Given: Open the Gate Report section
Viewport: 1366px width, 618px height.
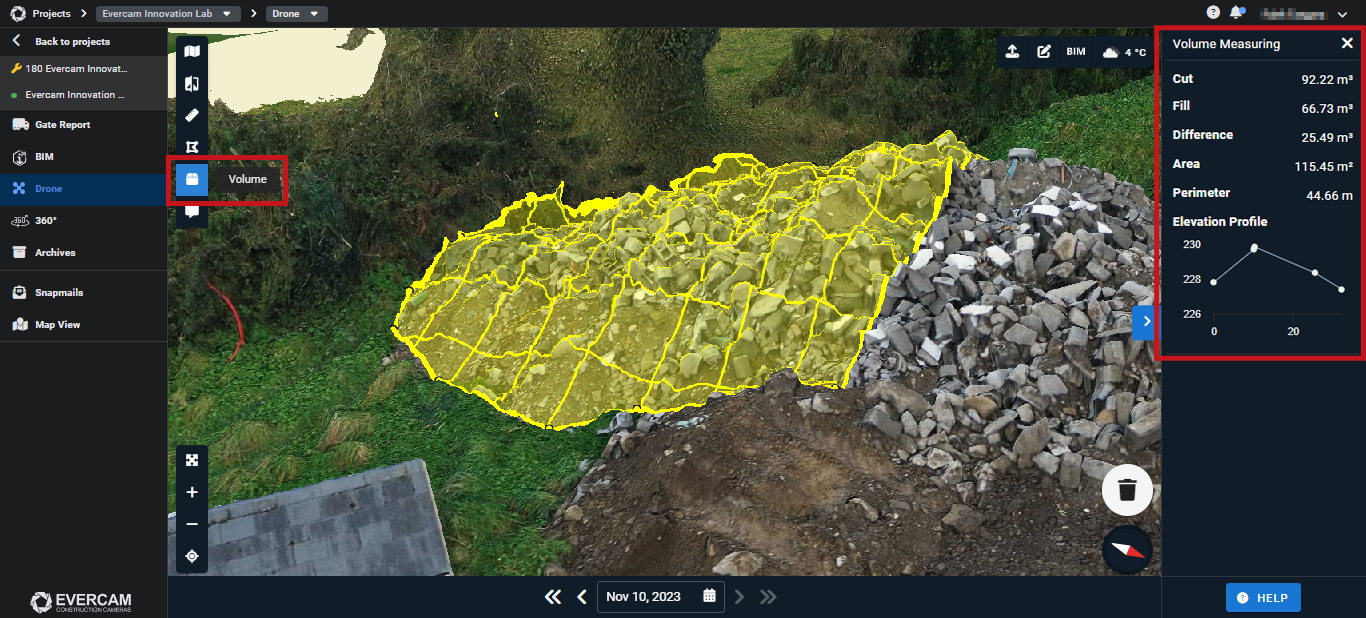Looking at the screenshot, I should (x=83, y=125).
